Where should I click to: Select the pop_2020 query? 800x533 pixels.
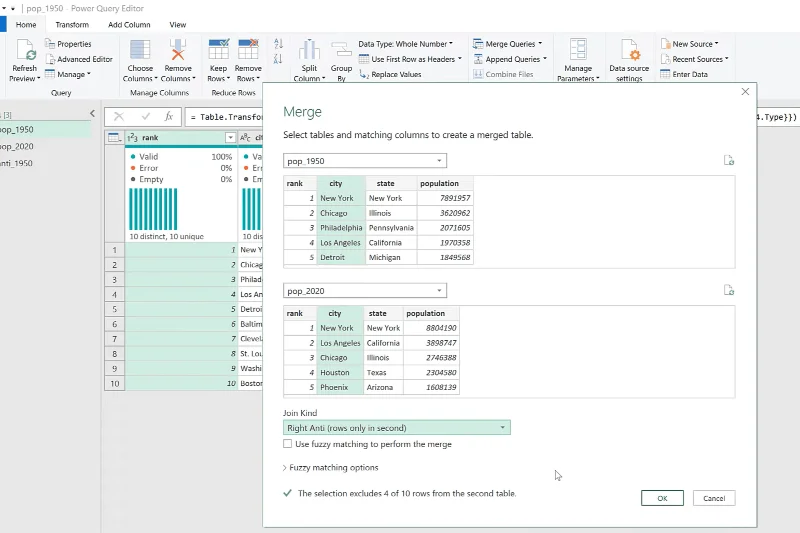point(46,146)
